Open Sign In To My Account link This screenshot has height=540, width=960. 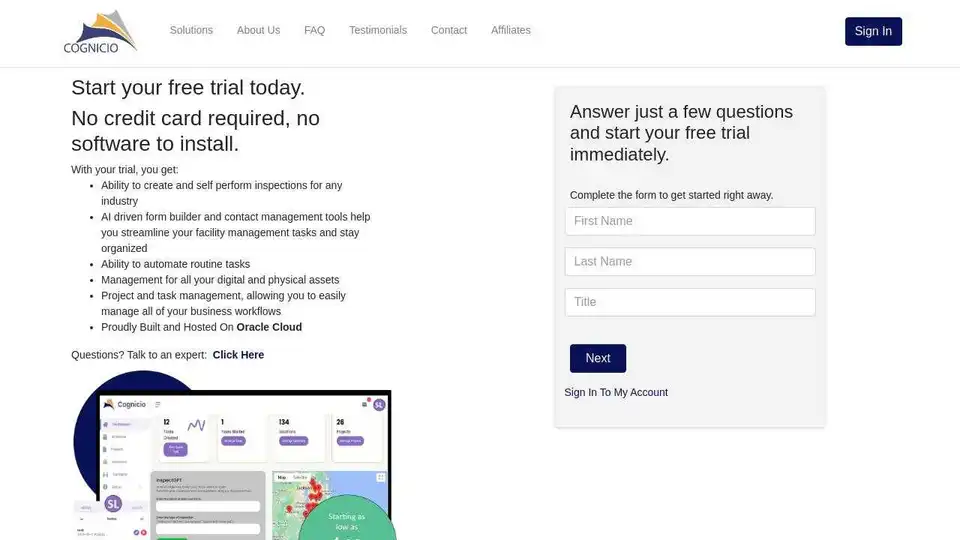tap(616, 392)
